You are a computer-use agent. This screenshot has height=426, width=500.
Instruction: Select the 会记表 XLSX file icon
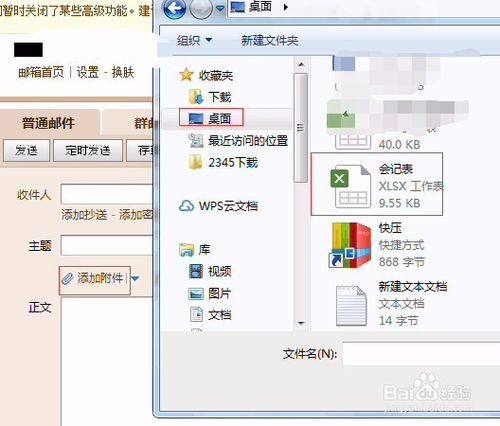pyautogui.click(x=350, y=186)
